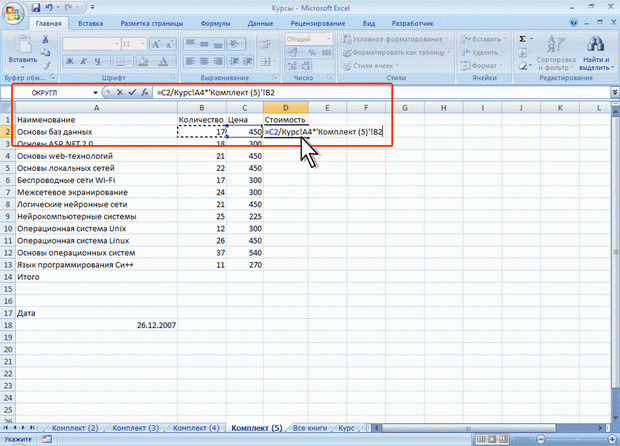This screenshot has height=446, width=620.
Task: Align text right in Выравнивание group
Action: pyautogui.click(x=218, y=61)
